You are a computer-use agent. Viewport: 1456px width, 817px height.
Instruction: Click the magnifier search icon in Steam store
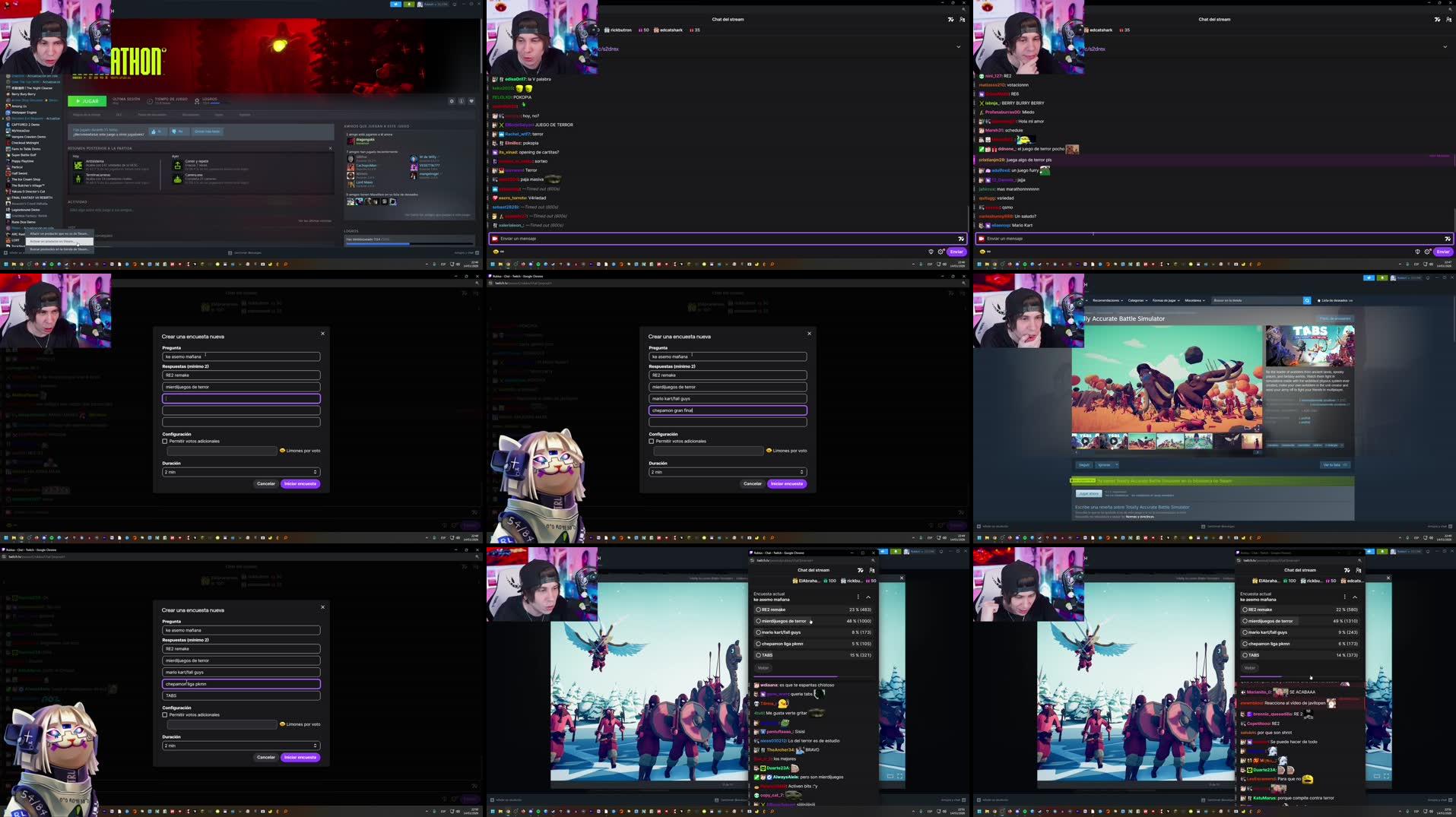click(1305, 300)
